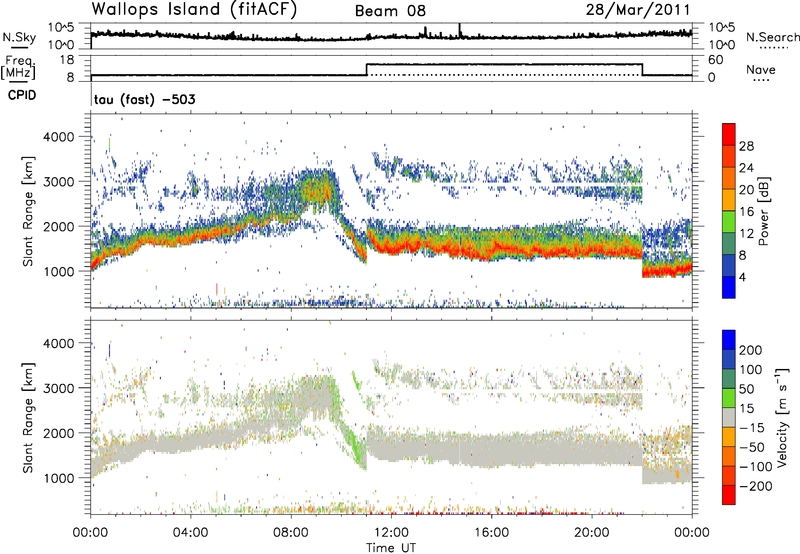
Task: Pick the blue top segment of Velocity colorbar
Action: [729, 340]
